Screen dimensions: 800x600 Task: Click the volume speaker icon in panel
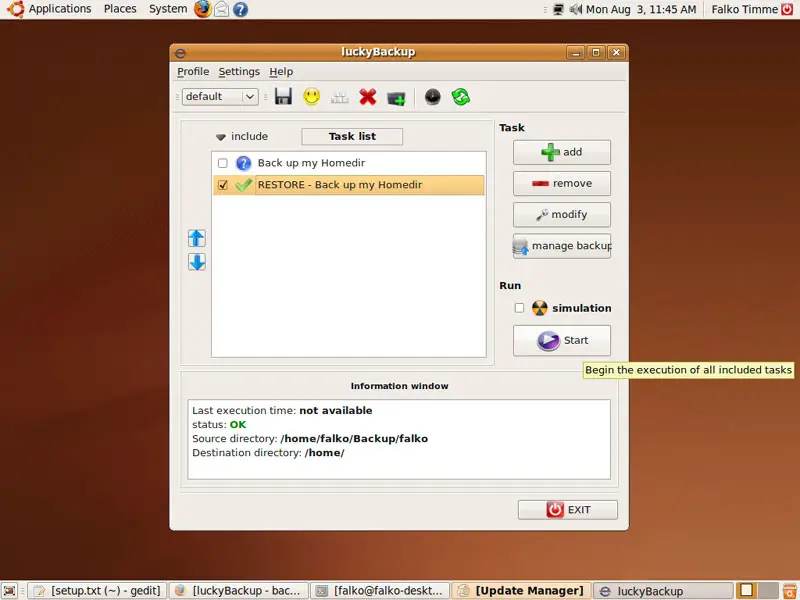[x=575, y=9]
